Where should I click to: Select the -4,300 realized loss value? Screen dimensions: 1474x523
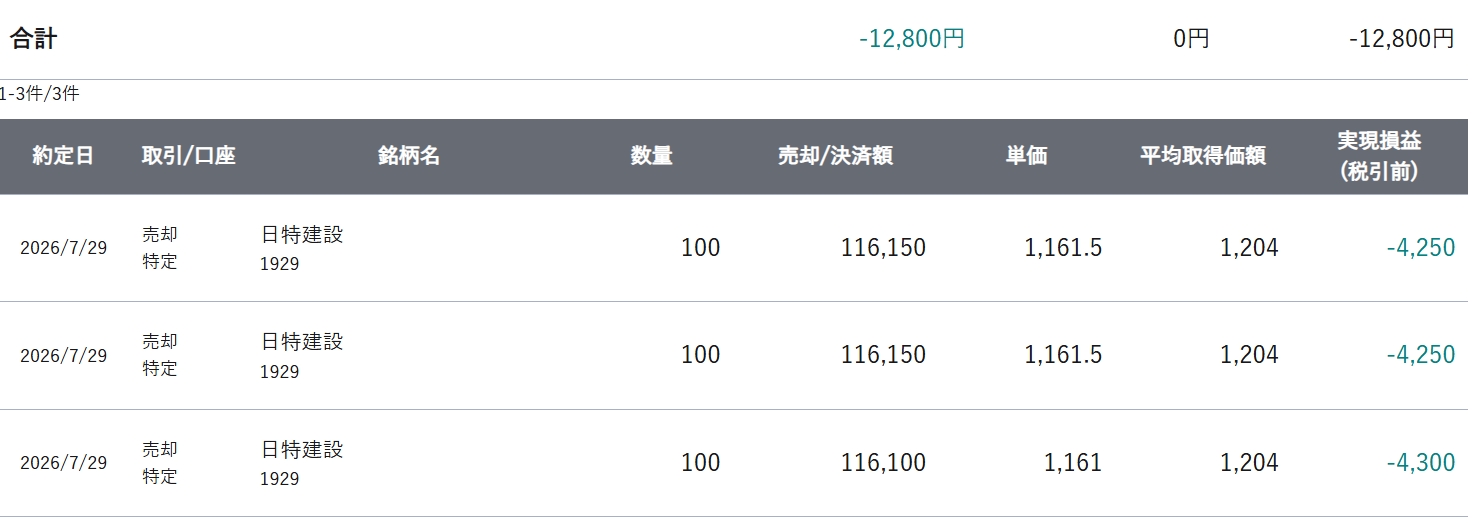coord(1421,463)
